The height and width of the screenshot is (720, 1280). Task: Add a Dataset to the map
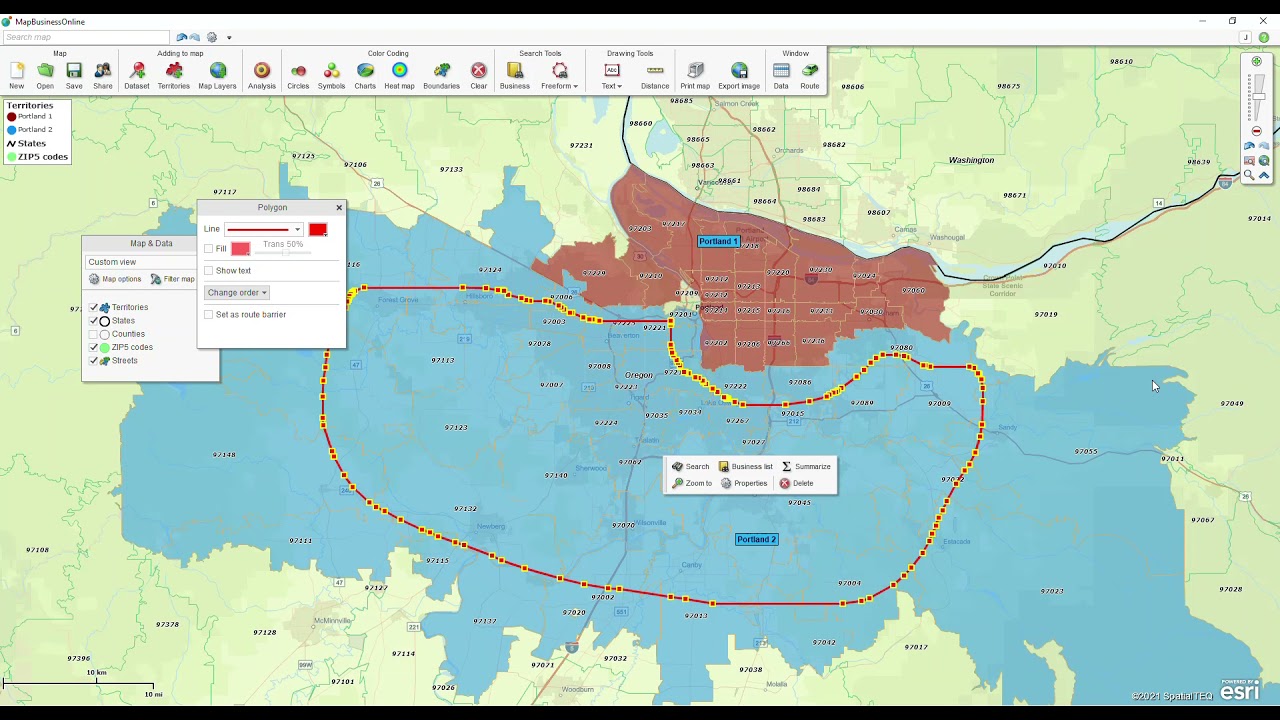(137, 75)
